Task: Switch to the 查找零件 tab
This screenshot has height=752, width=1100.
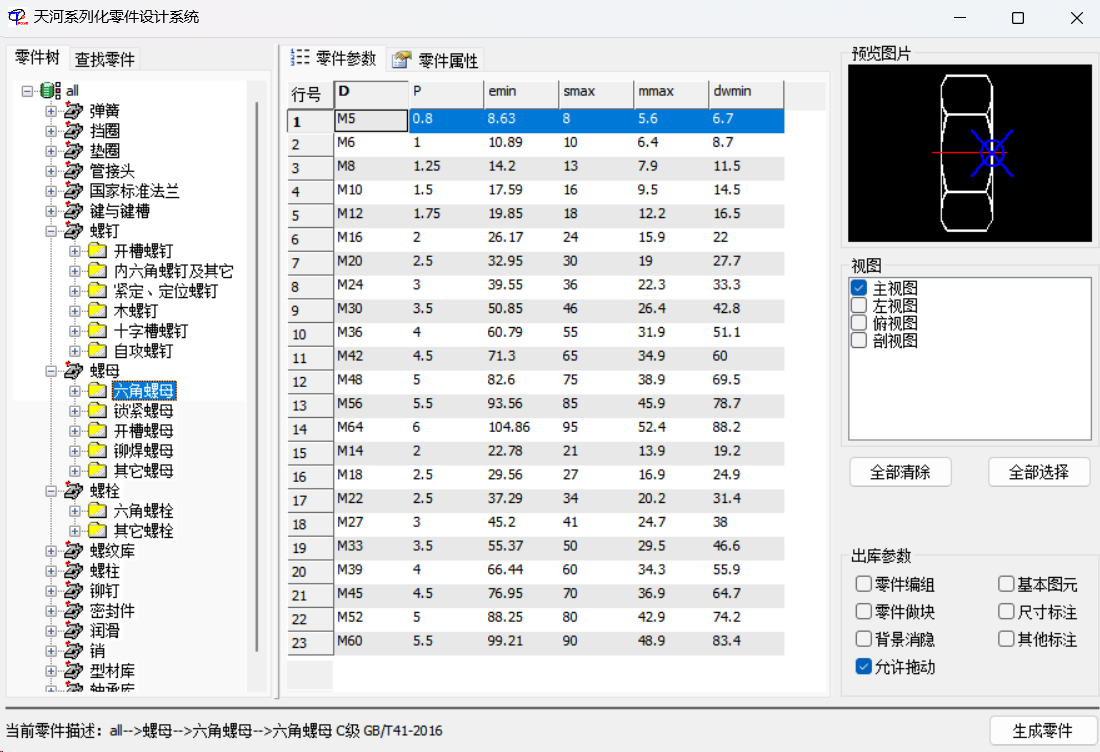Action: click(106, 57)
